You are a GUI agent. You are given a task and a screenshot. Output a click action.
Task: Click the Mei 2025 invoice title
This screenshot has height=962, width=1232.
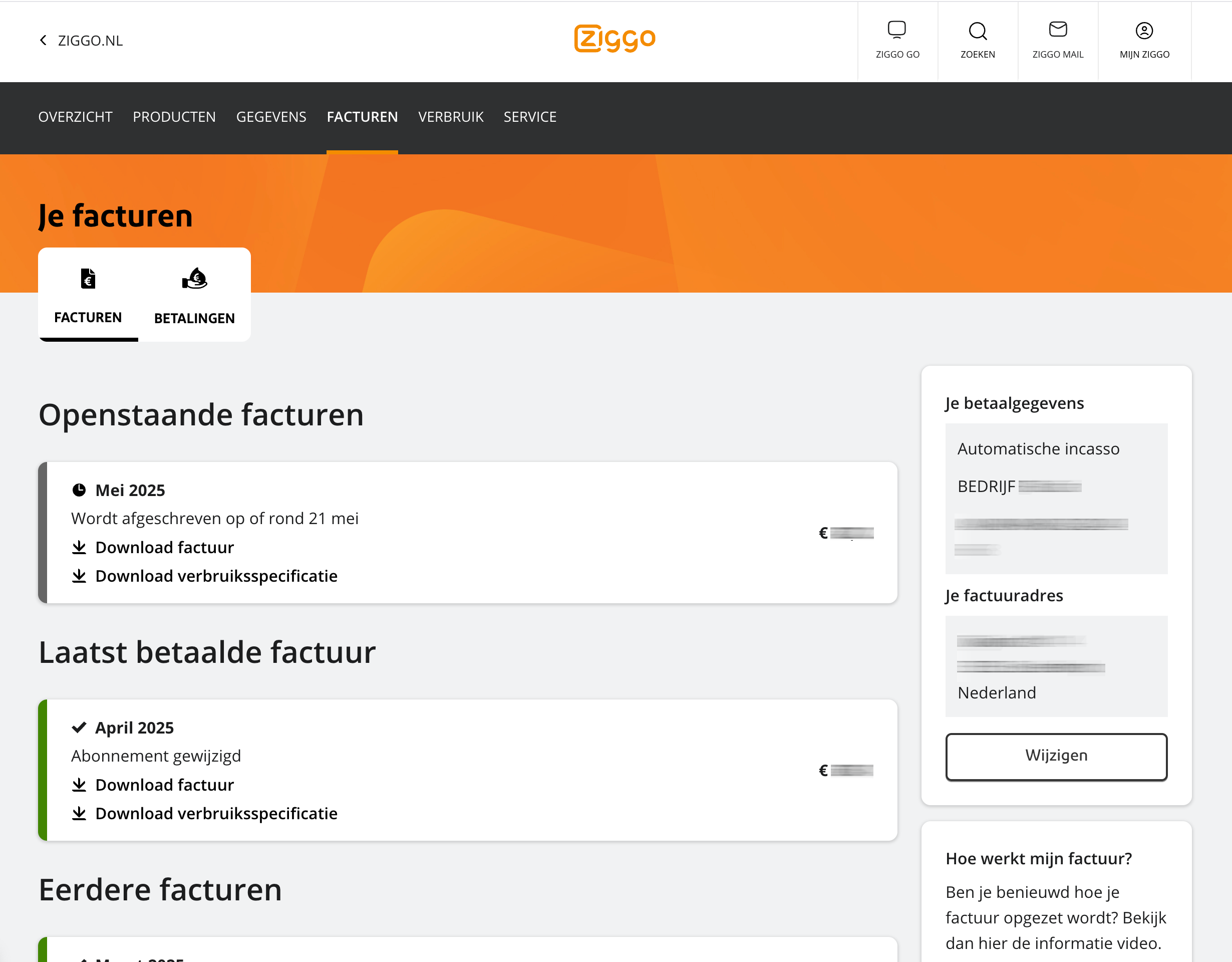click(130, 491)
